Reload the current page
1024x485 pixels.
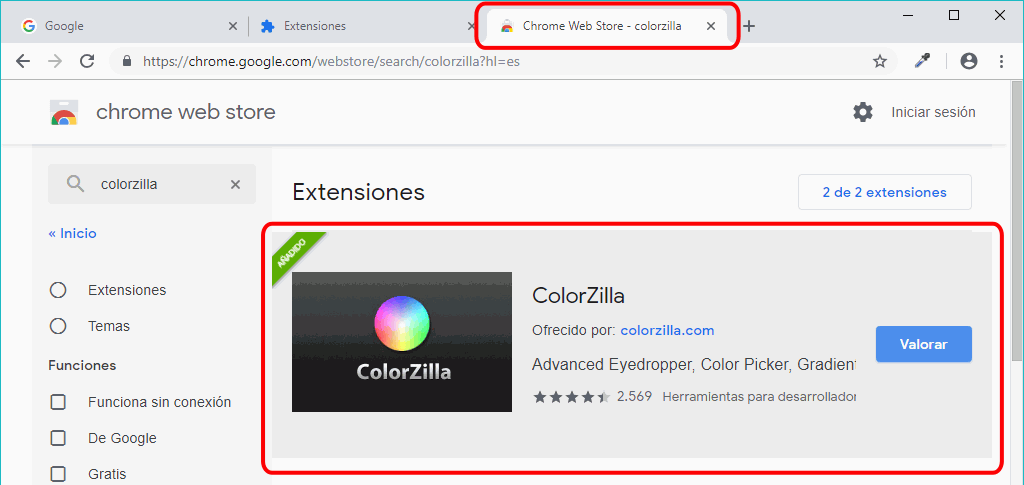(x=87, y=61)
